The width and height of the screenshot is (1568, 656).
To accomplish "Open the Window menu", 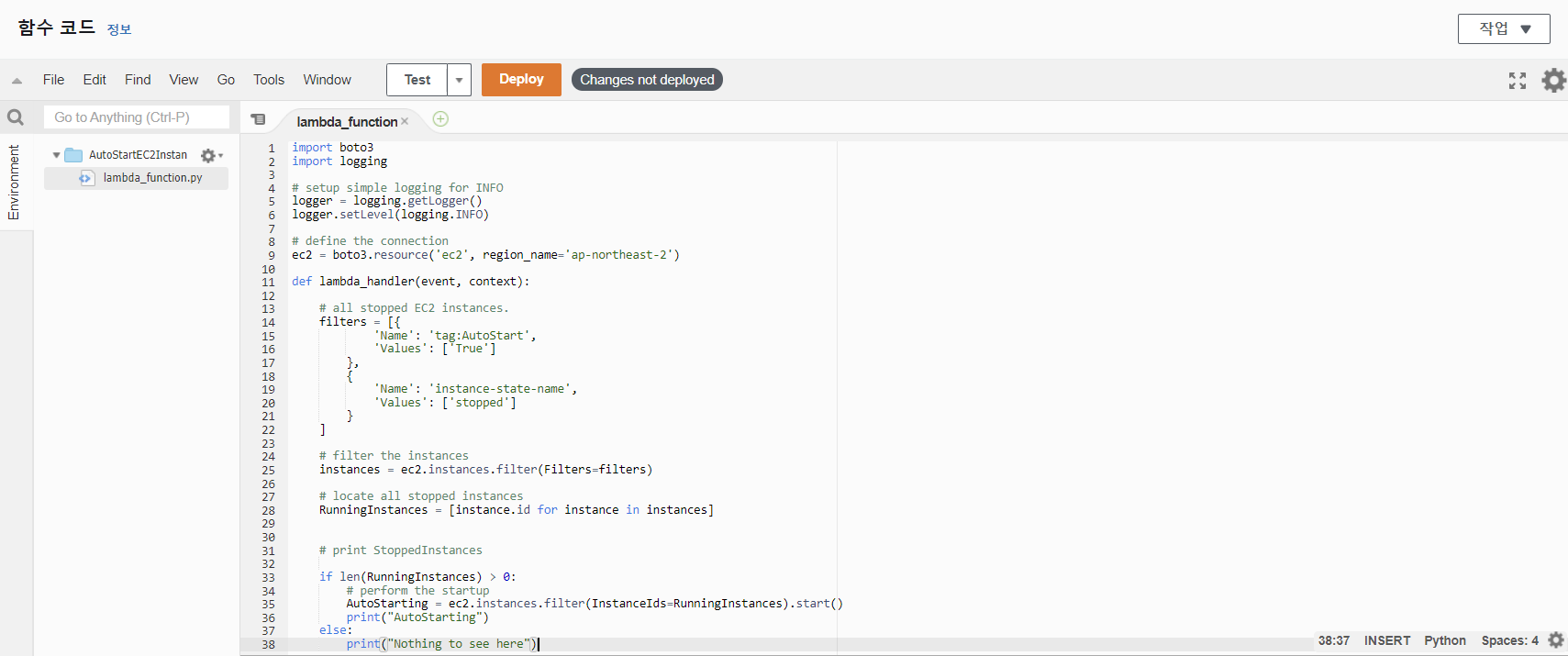I will (x=328, y=80).
